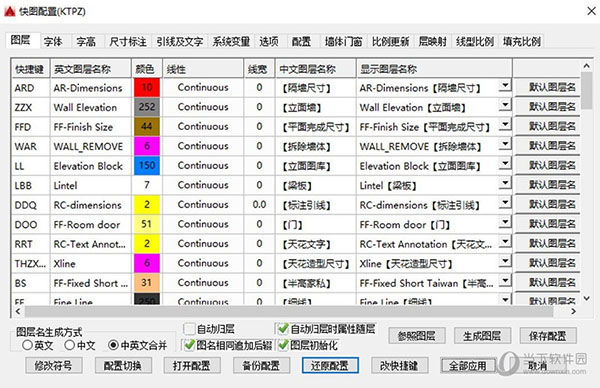Click 默认图层名 button in LBB row

(548, 185)
